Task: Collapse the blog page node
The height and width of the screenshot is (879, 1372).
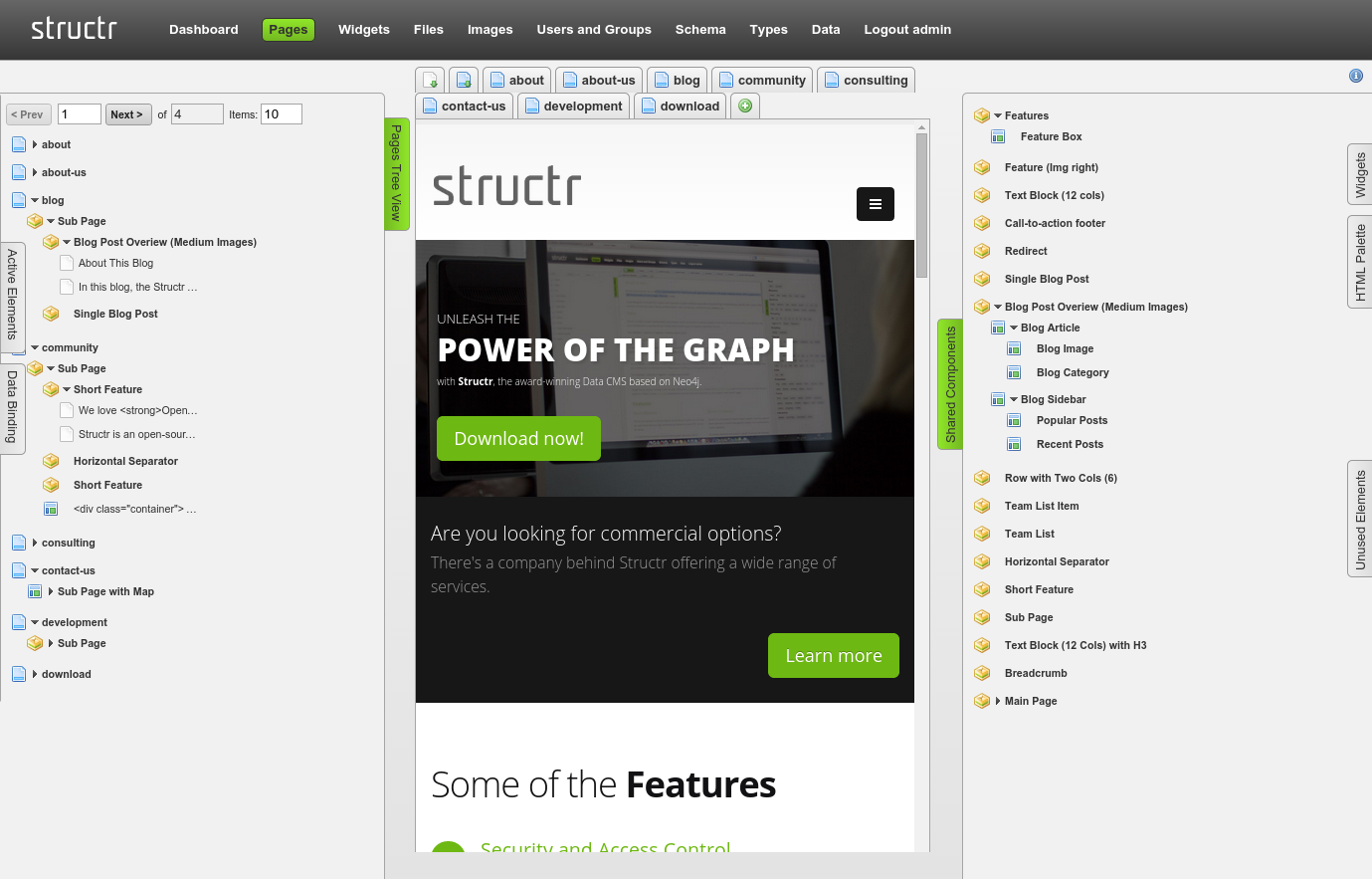Action: tap(35, 200)
